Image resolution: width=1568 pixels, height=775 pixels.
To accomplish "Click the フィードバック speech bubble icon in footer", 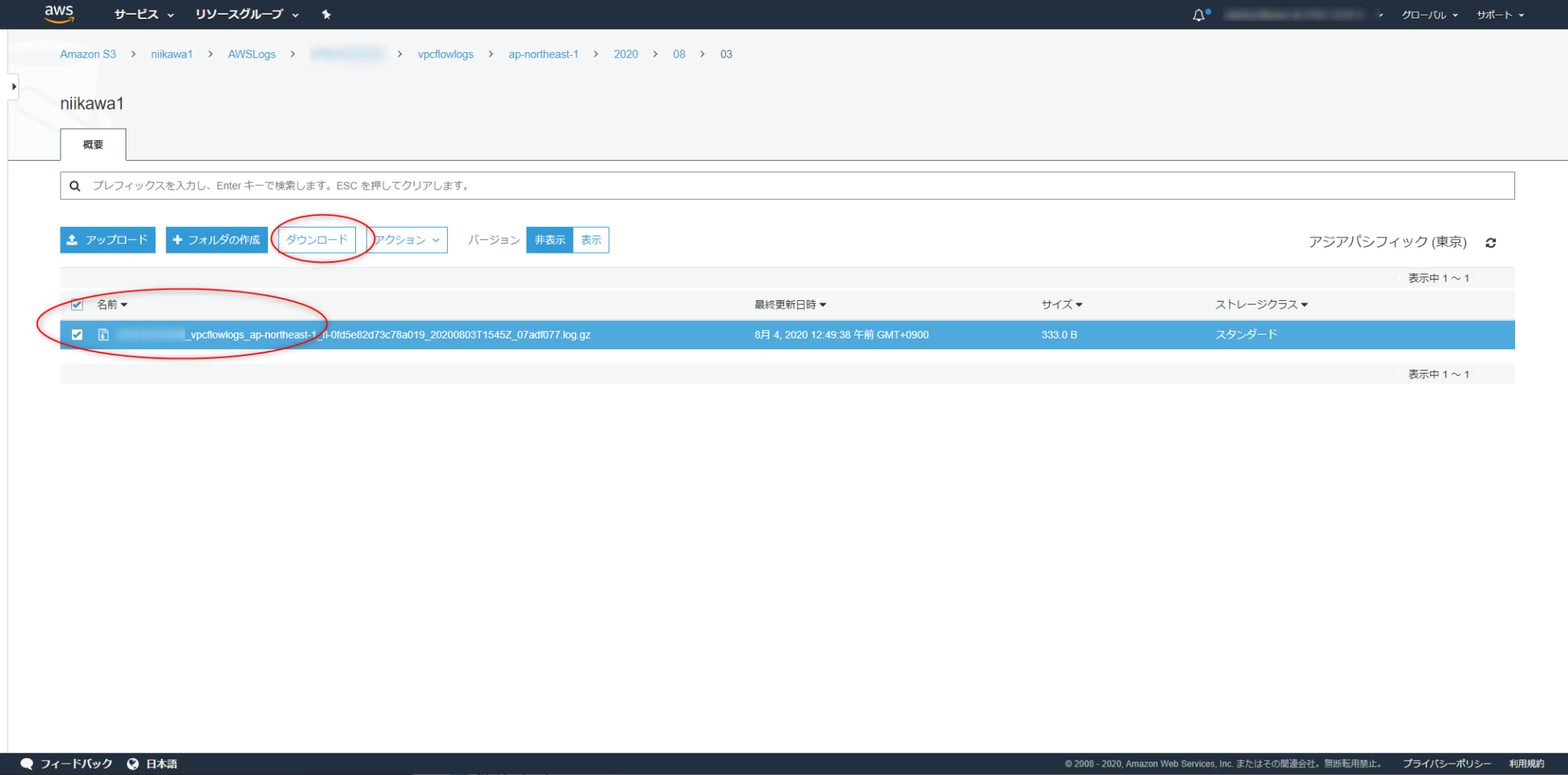I will (28, 763).
